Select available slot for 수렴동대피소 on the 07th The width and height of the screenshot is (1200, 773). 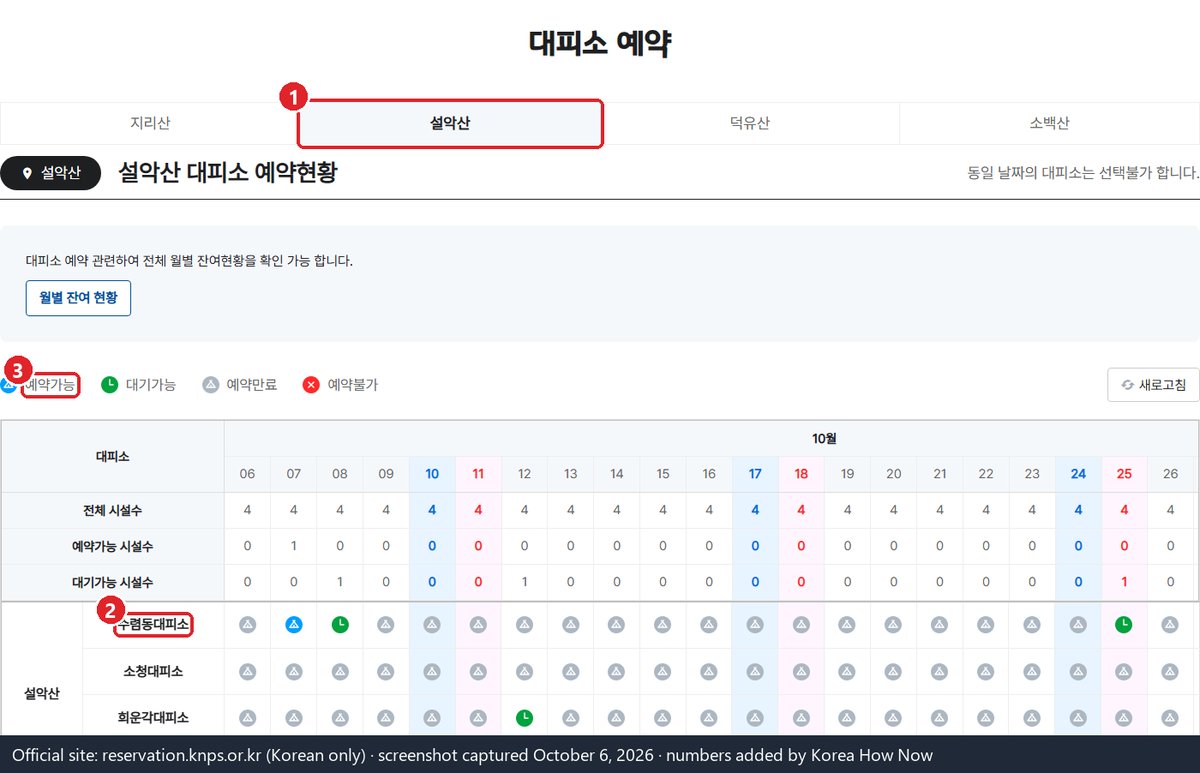[293, 624]
